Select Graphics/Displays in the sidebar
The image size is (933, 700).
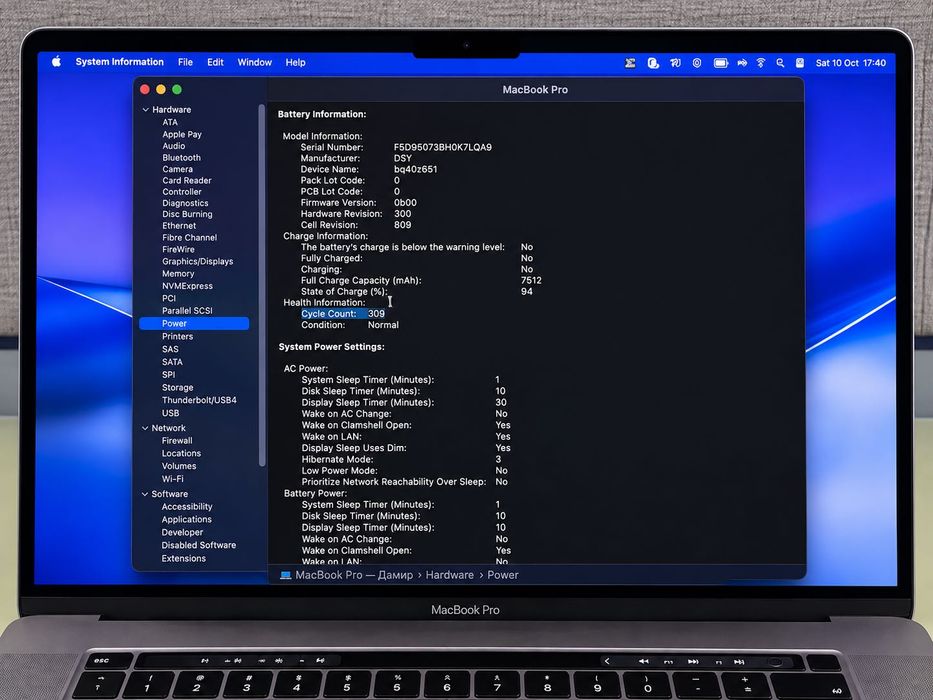pos(197,261)
